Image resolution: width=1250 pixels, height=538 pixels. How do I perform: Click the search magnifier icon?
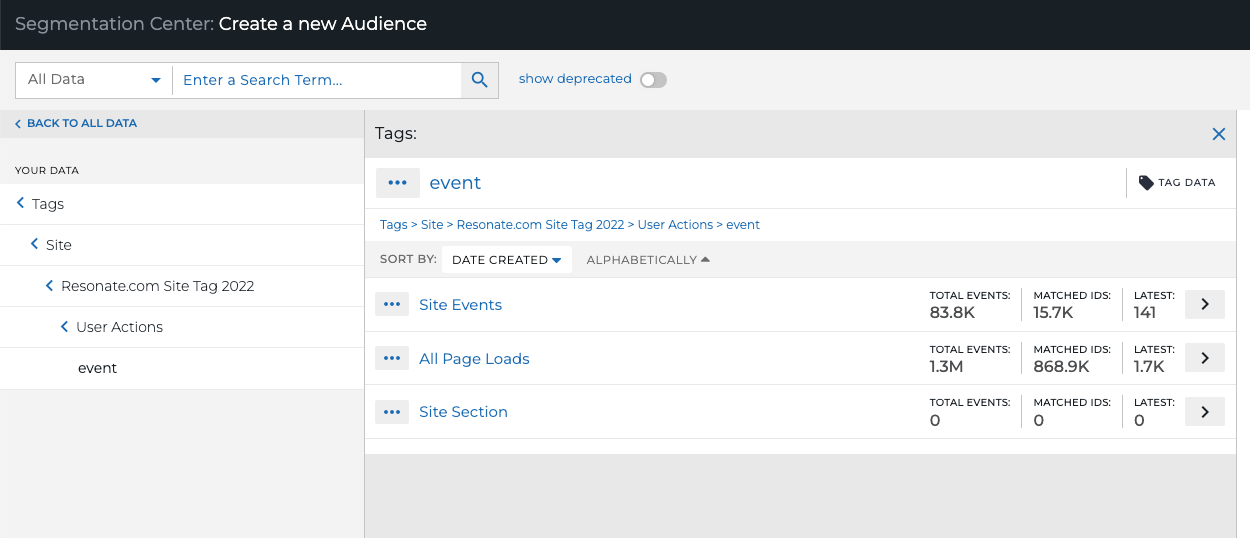tap(479, 80)
